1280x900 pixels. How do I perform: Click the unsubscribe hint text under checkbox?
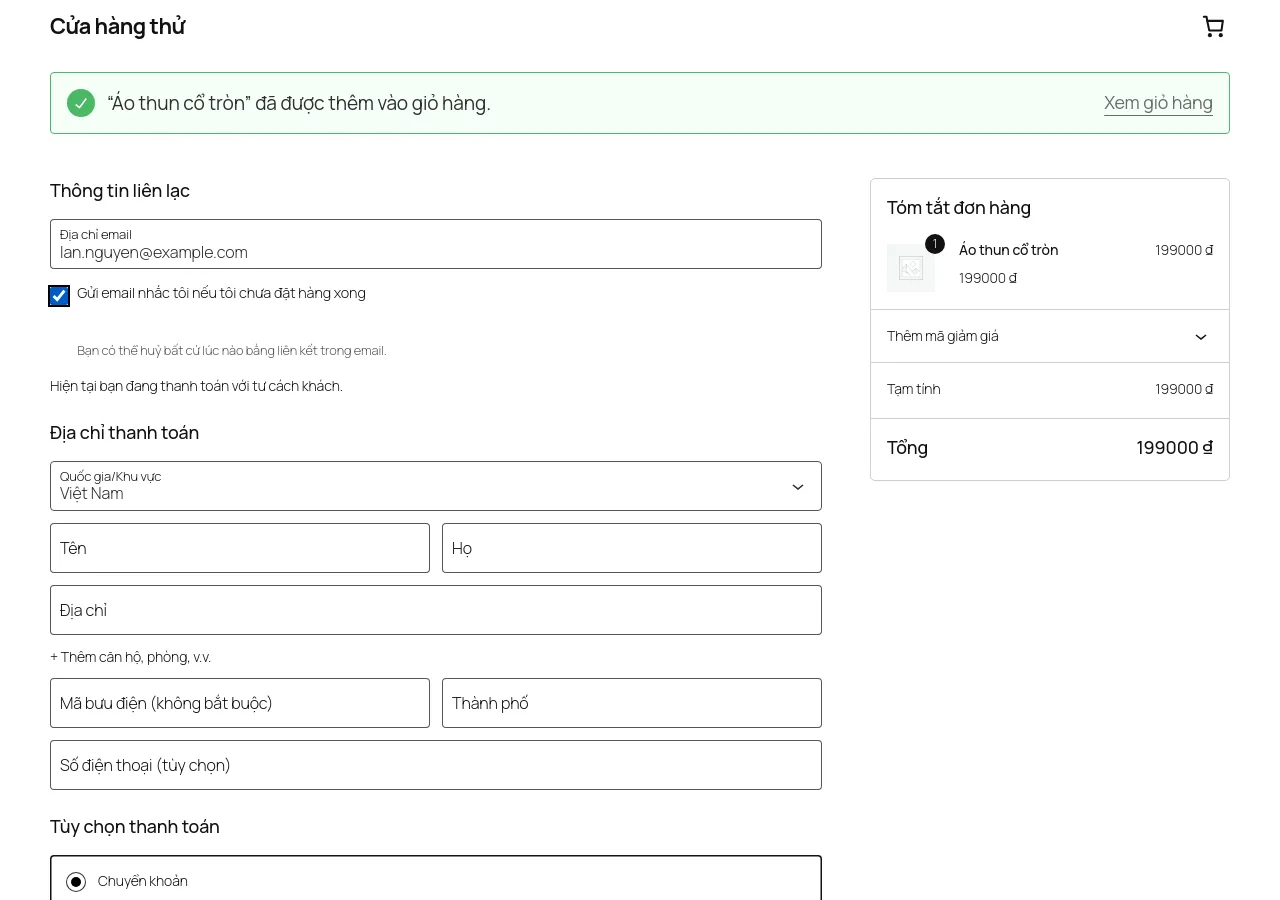tap(232, 350)
